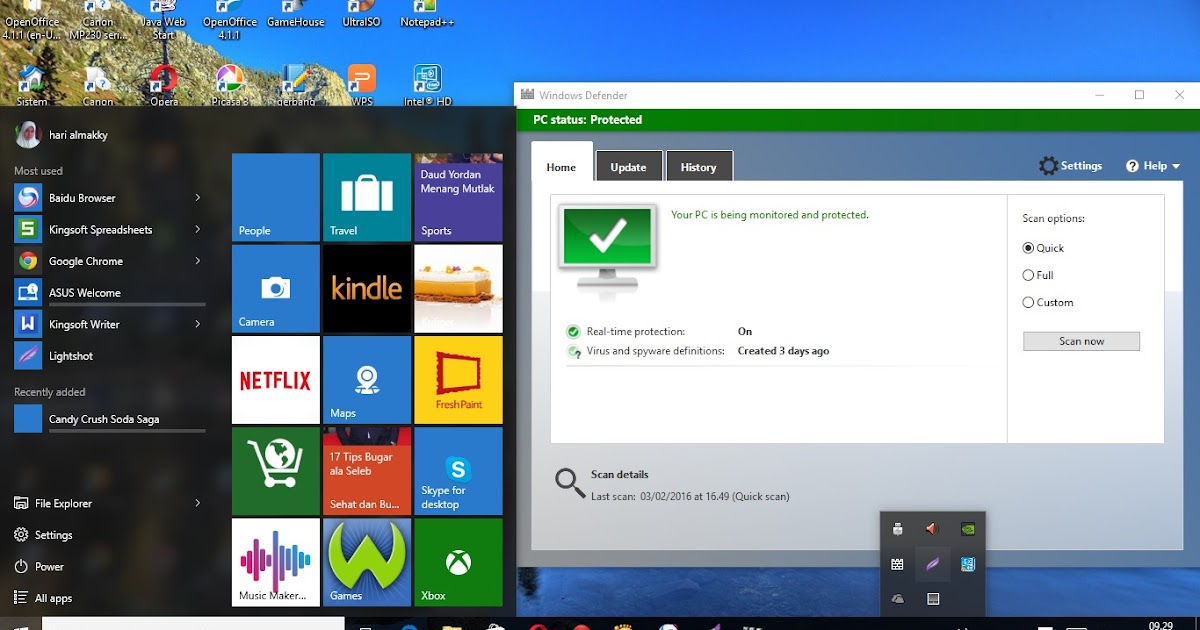Viewport: 1200px width, 630px height.
Task: Click the Intel graphics tray icon
Action: [x=967, y=564]
